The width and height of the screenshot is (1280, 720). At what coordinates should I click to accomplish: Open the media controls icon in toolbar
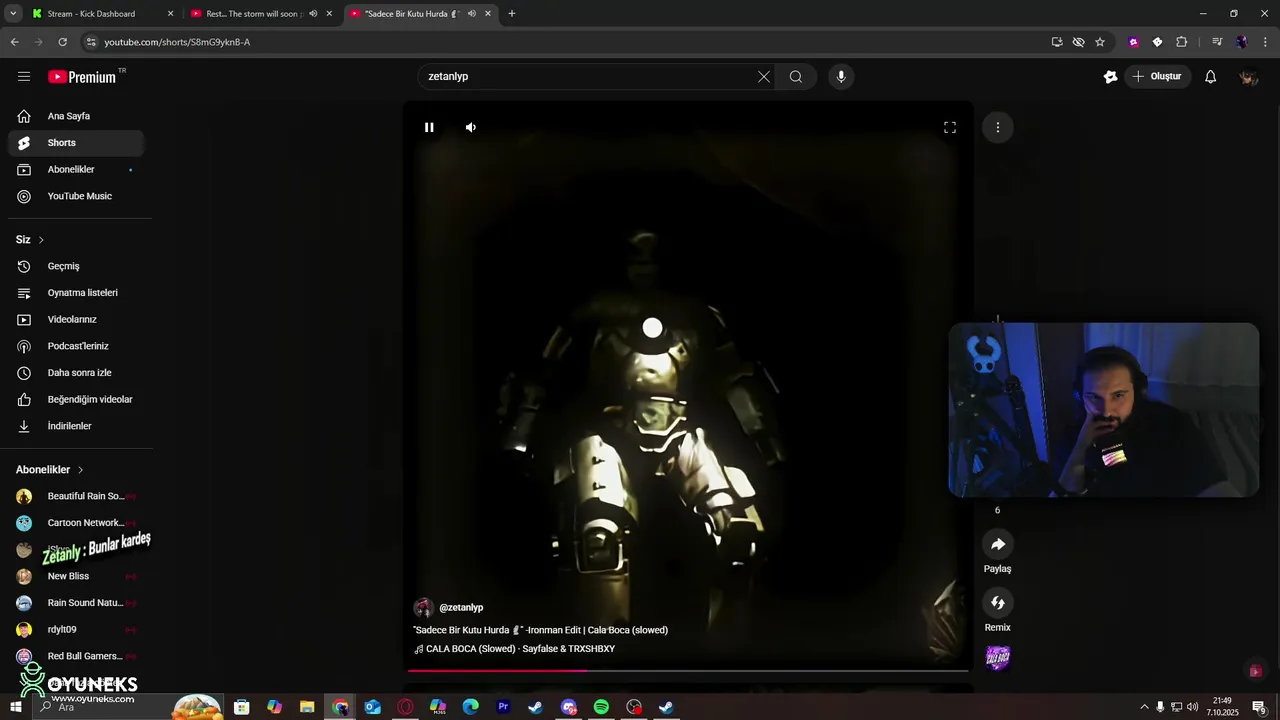click(1217, 42)
